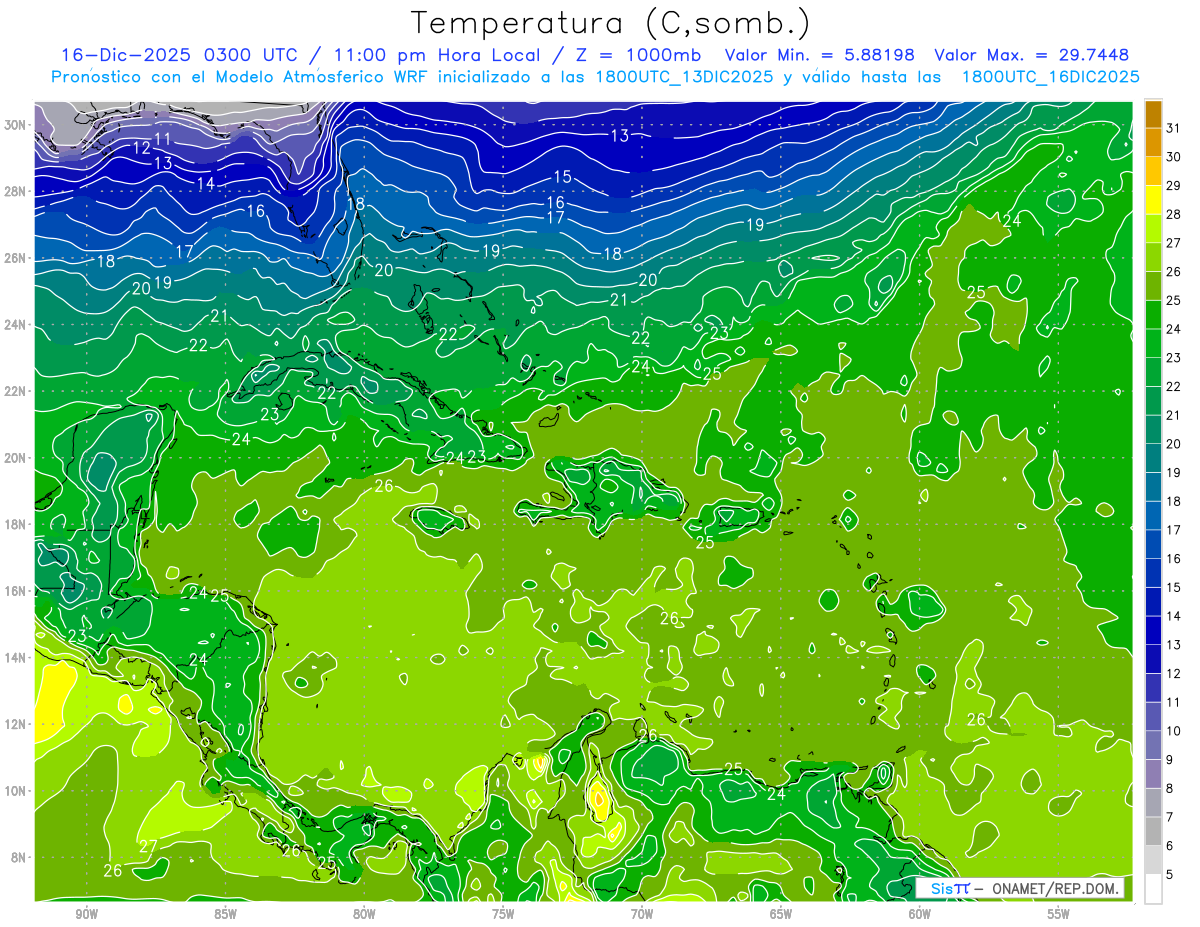This screenshot has width=1200, height=927.
Task: Click the 60W longitude axis label
Action: pyautogui.click(x=920, y=914)
